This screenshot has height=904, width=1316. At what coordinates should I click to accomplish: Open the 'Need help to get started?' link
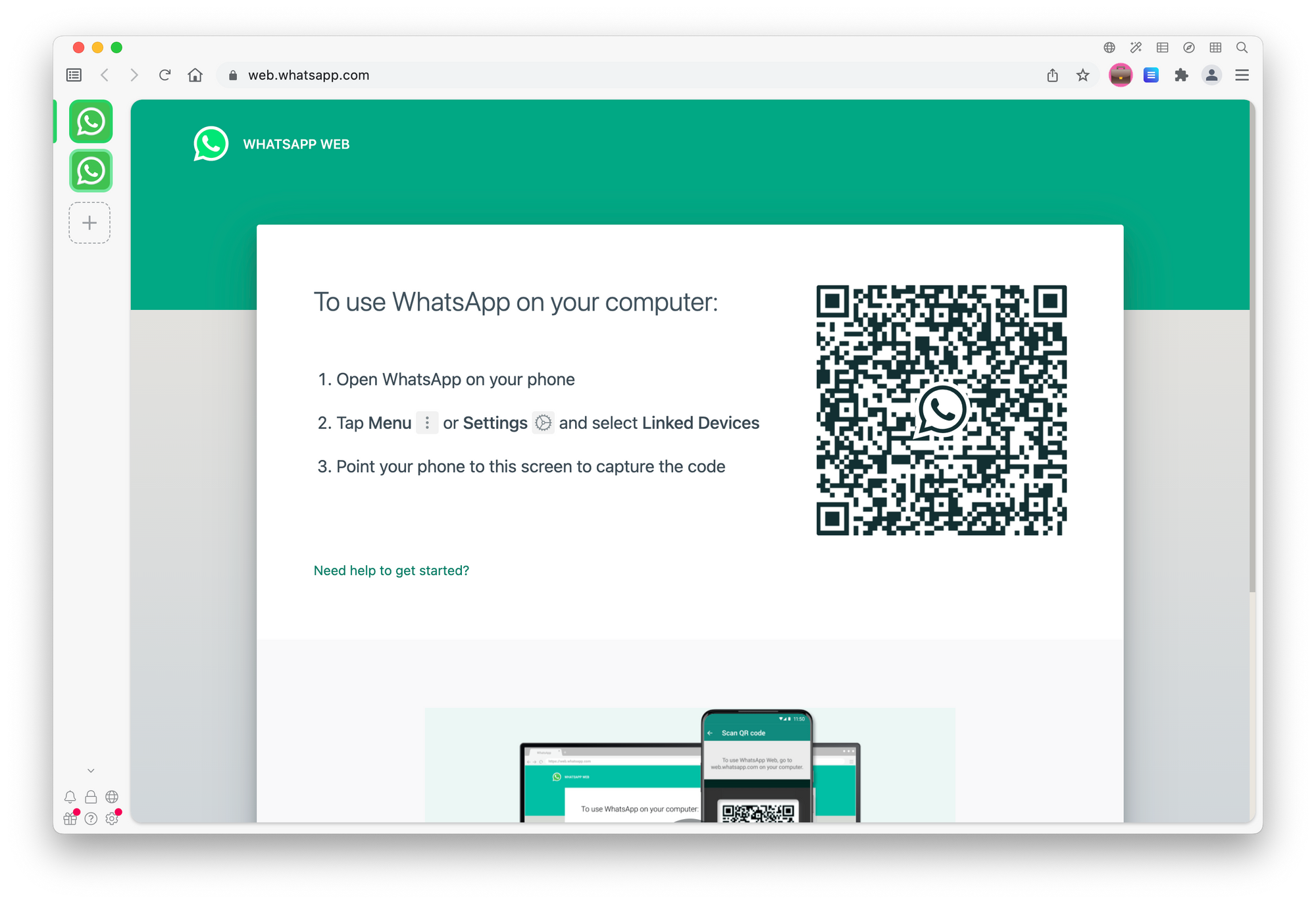391,570
